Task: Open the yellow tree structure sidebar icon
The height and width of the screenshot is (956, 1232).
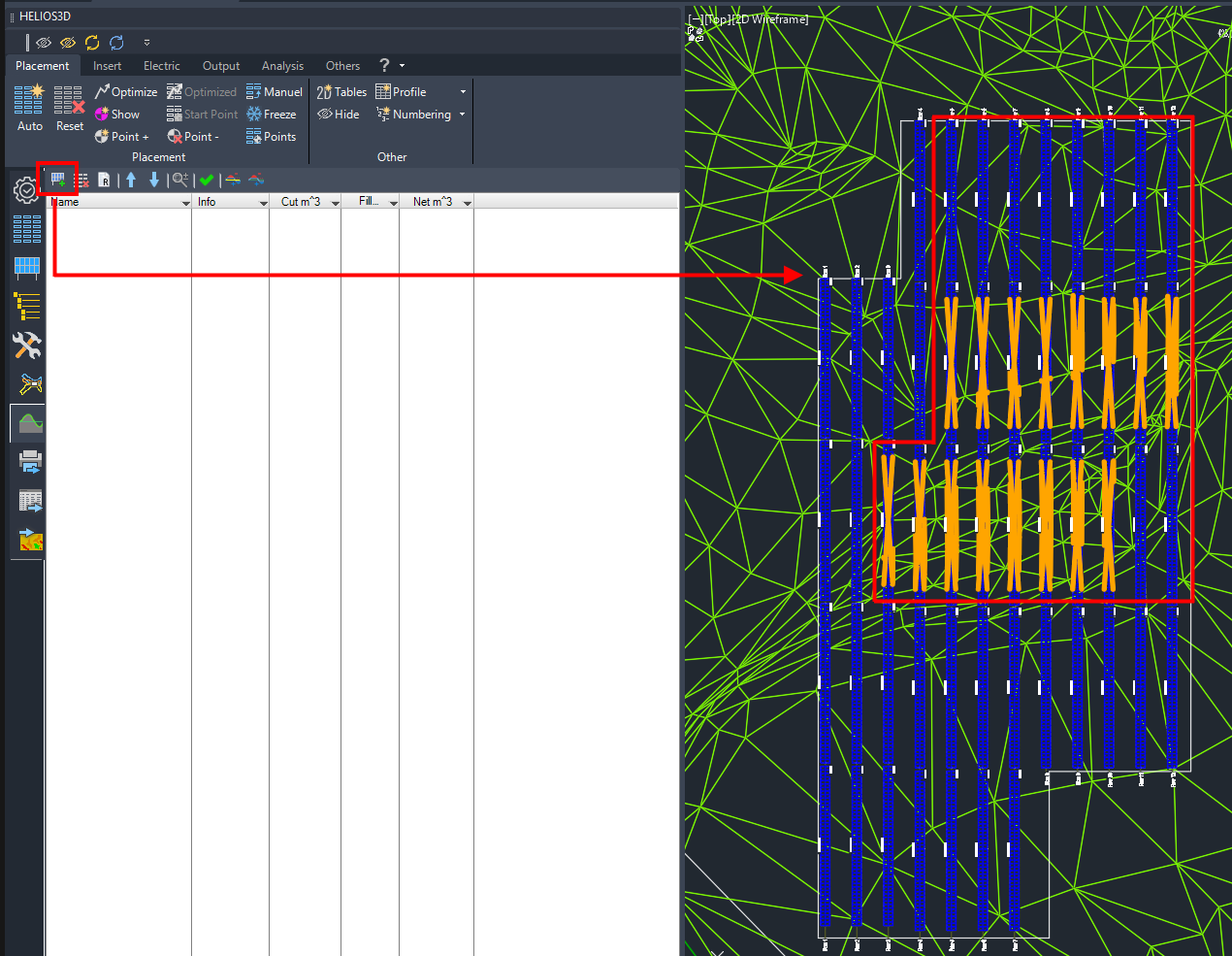Action: pyautogui.click(x=27, y=307)
